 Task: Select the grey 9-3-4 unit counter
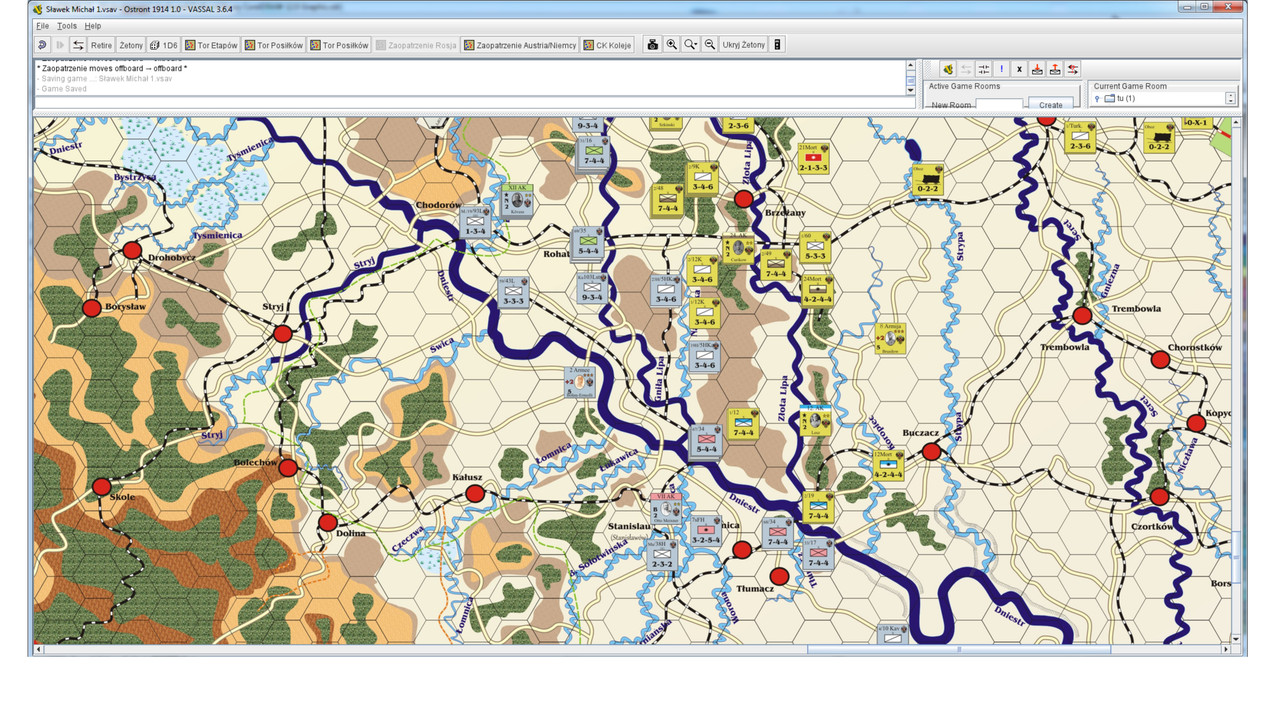click(x=592, y=287)
